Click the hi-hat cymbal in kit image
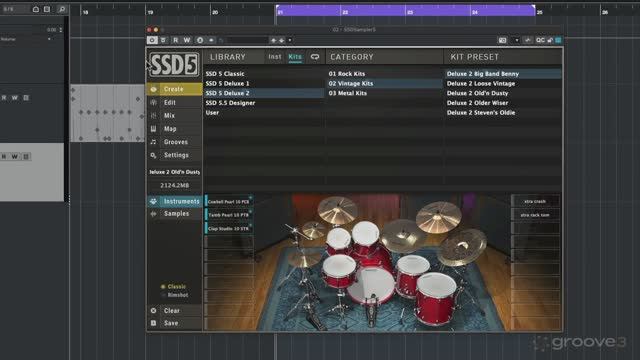640x360 pixels. 304,259
